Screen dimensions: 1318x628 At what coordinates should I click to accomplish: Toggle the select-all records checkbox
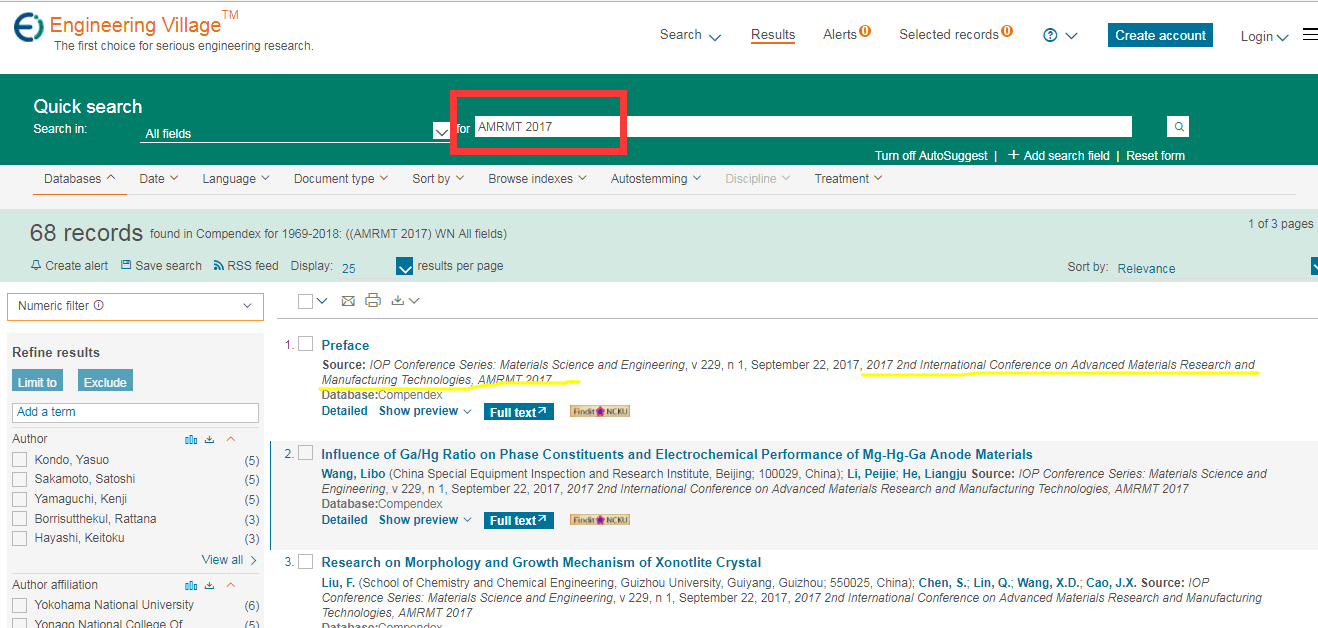(306, 301)
